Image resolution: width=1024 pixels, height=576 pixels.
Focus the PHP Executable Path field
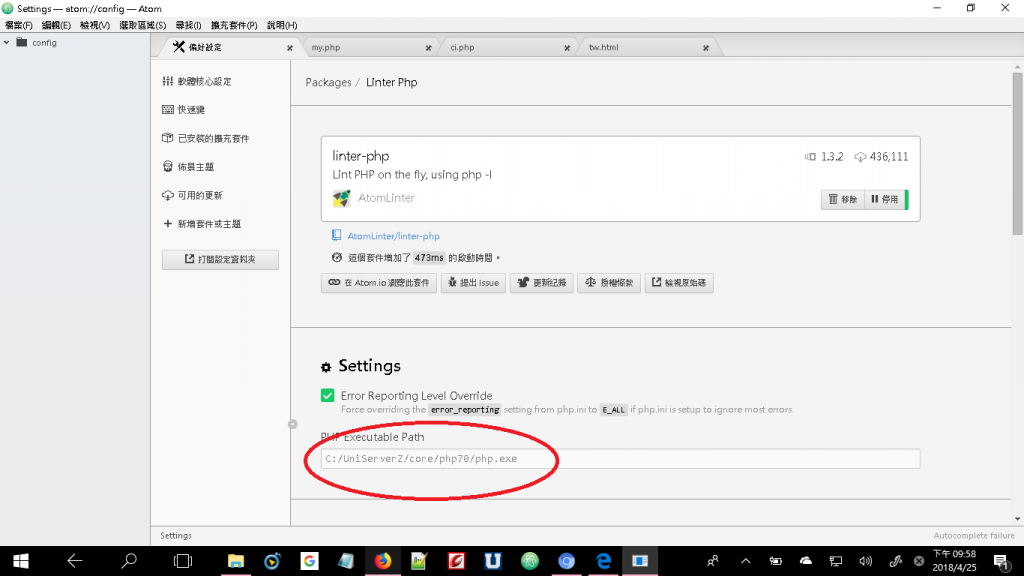620,458
